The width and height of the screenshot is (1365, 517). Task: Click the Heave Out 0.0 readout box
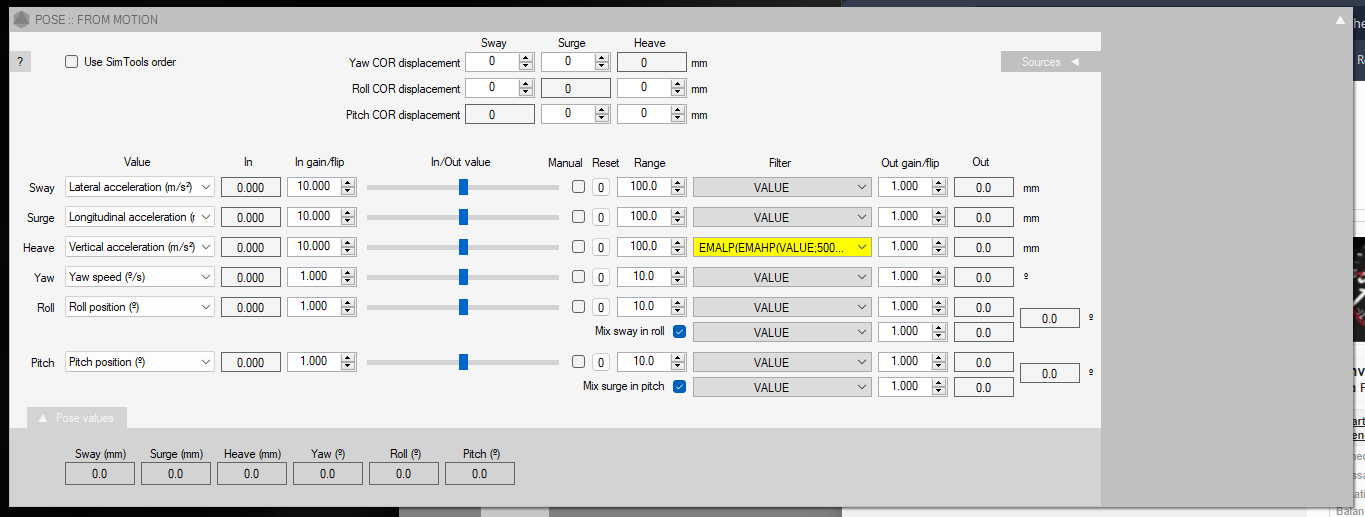[x=983, y=247]
